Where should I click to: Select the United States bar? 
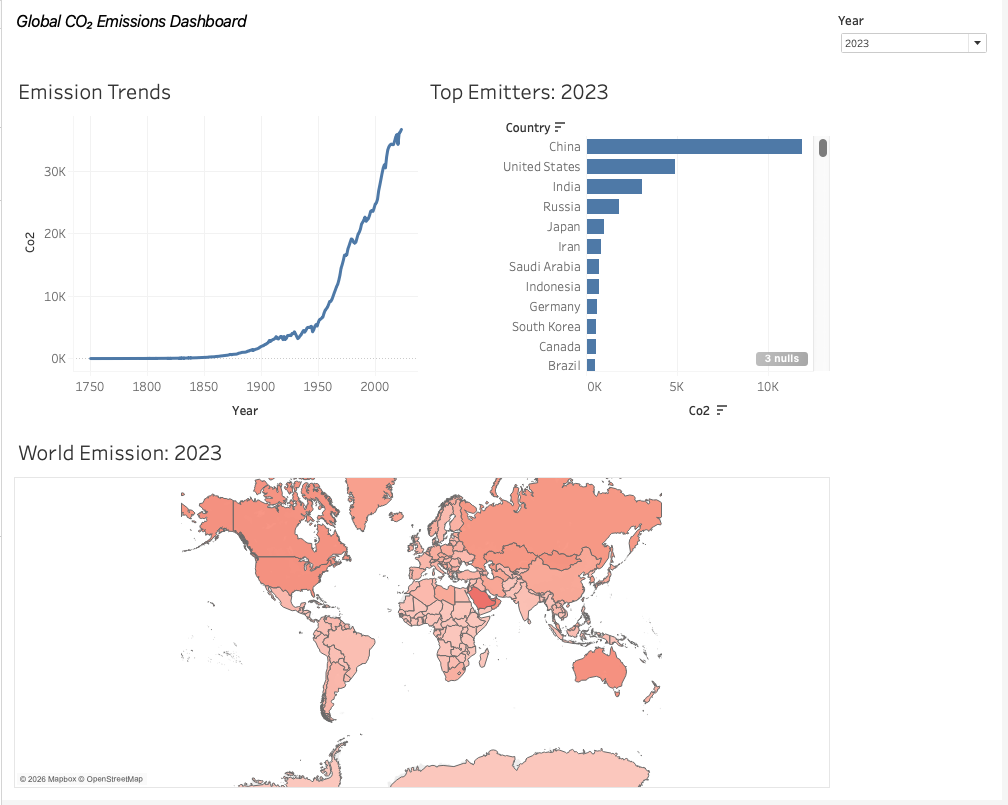tap(631, 167)
